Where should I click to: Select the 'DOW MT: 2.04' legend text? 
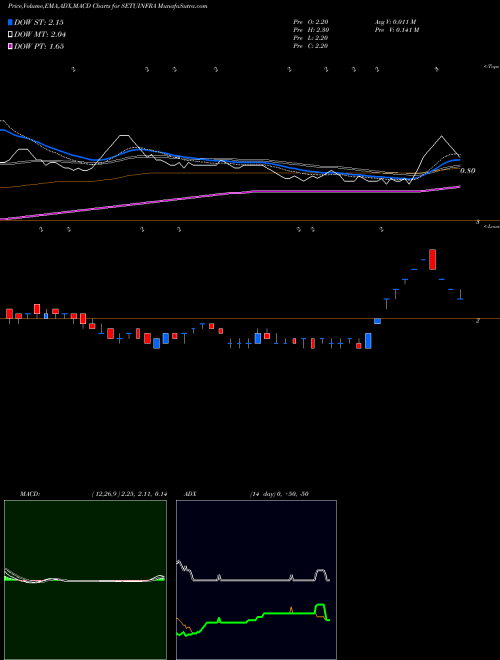(40, 35)
